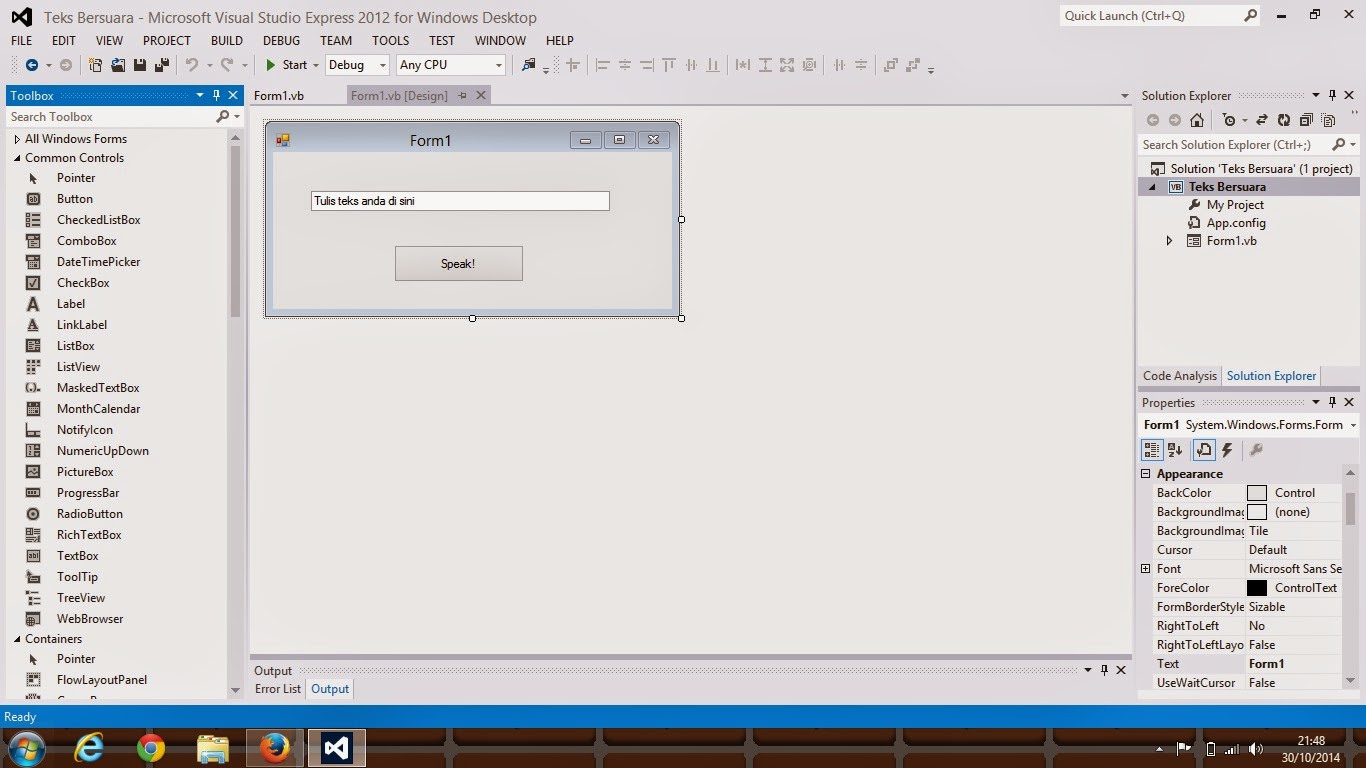This screenshot has height=768, width=1366.
Task: Click the Speak! button on the form
Action: 458,264
